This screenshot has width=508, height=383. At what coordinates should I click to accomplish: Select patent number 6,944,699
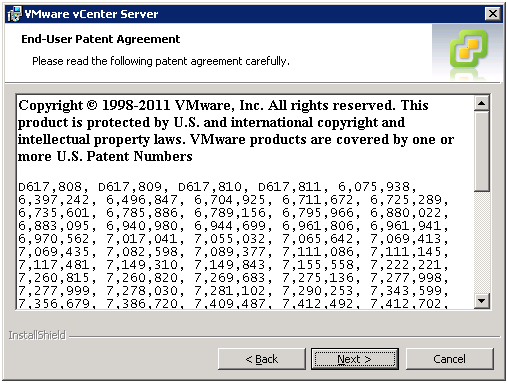(x=230, y=226)
